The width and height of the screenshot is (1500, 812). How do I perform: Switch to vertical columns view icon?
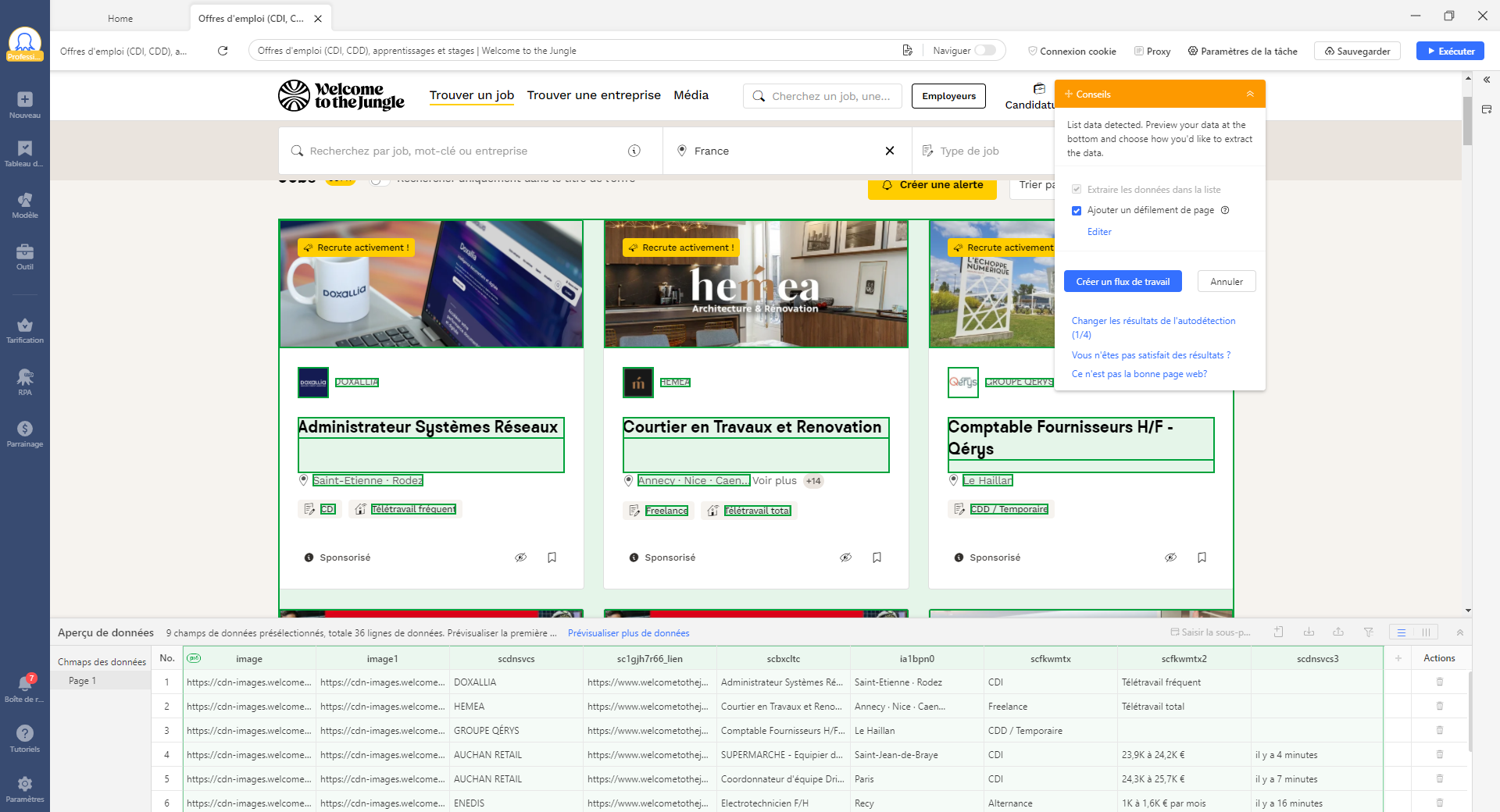[1426, 632]
